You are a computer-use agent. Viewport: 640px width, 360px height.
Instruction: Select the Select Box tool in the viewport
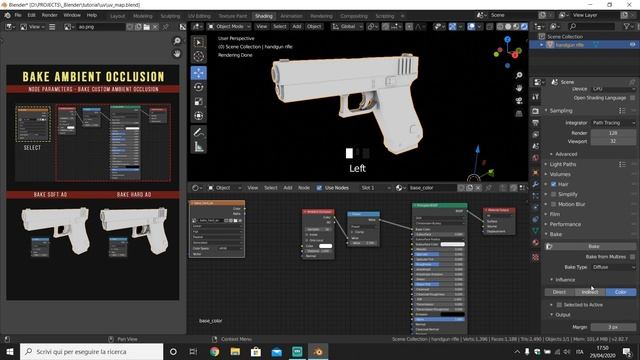pos(199,42)
